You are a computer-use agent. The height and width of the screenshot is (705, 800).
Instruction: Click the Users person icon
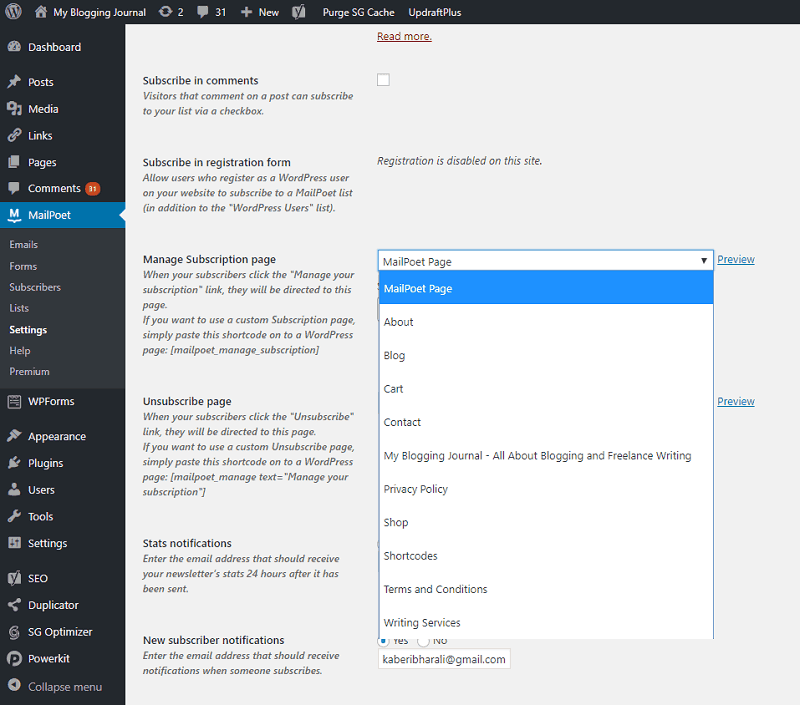pos(14,490)
